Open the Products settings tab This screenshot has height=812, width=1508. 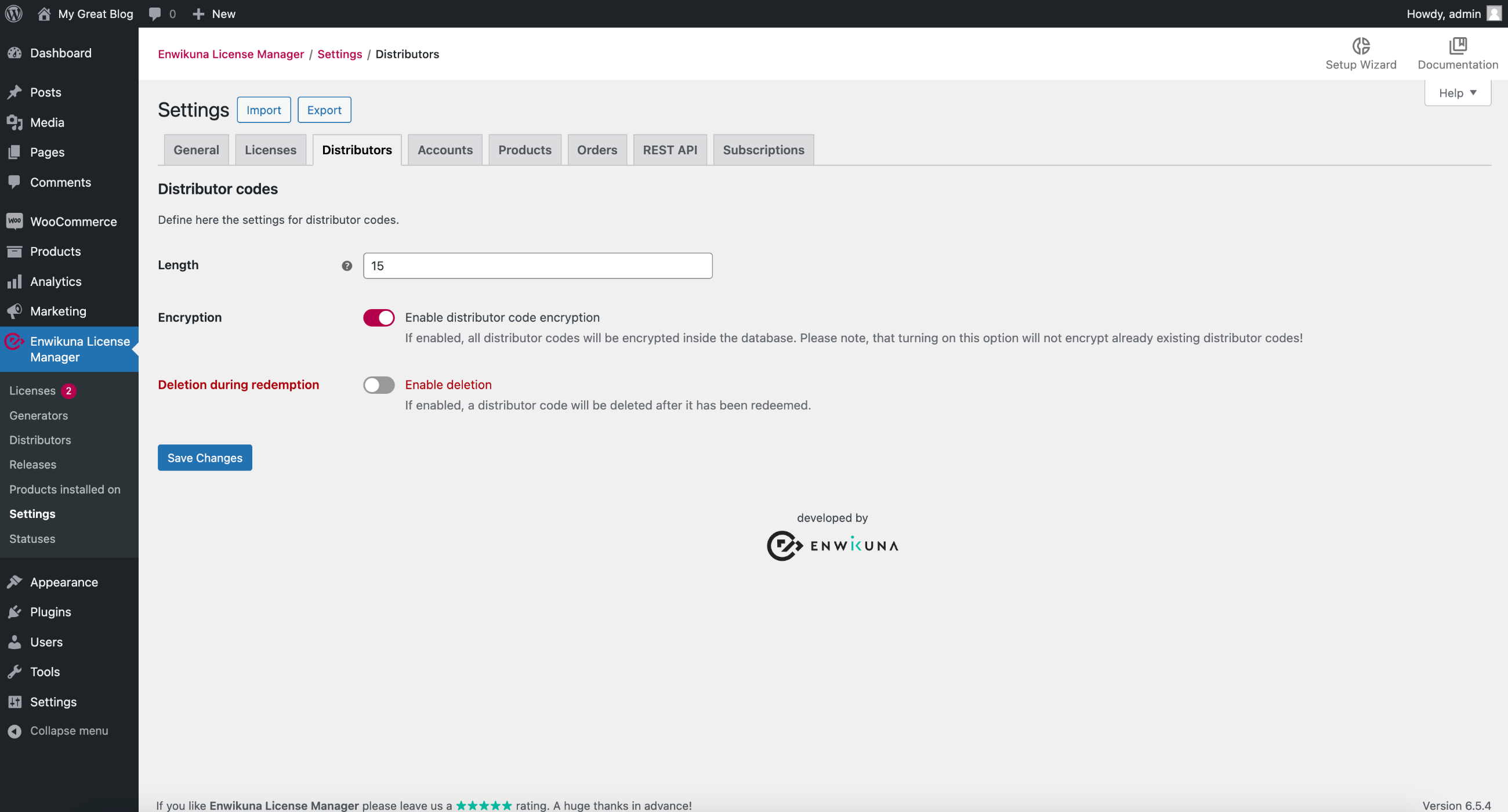pos(524,150)
